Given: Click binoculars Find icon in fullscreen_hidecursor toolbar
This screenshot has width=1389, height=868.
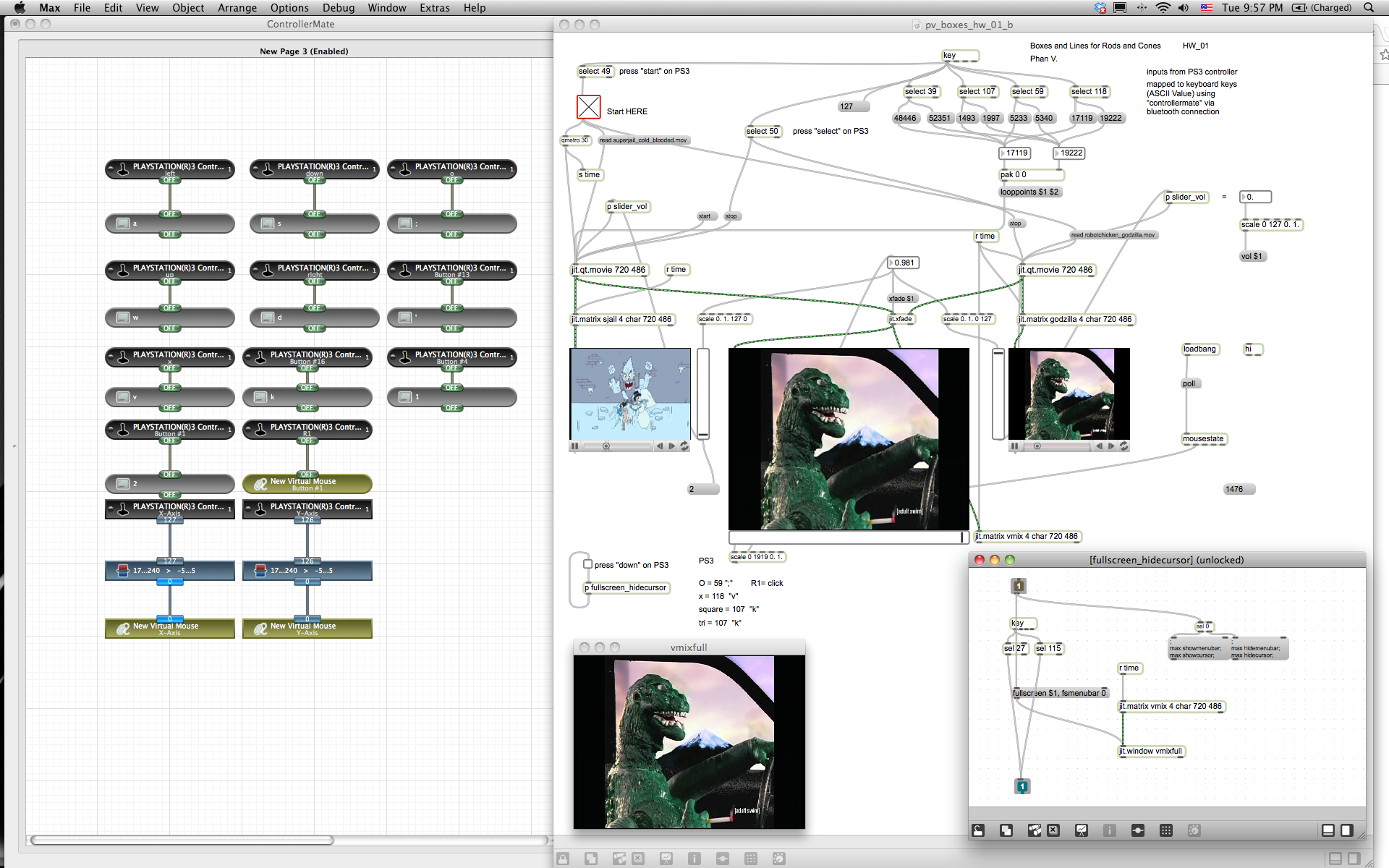Looking at the screenshot, I should (1035, 830).
